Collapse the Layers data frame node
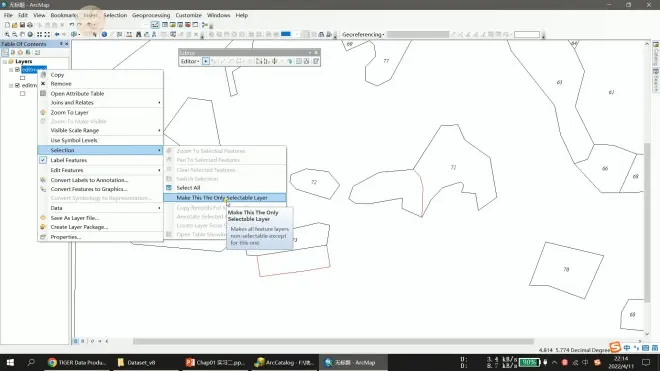This screenshot has height=371, width=660. (5, 61)
